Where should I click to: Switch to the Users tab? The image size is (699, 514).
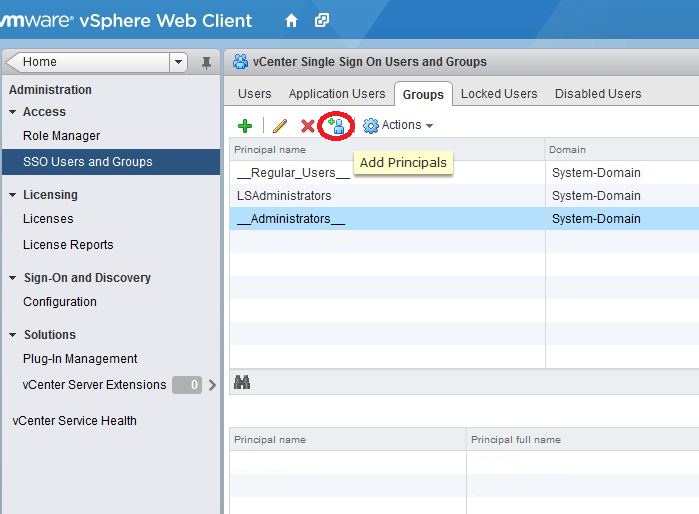click(x=254, y=94)
